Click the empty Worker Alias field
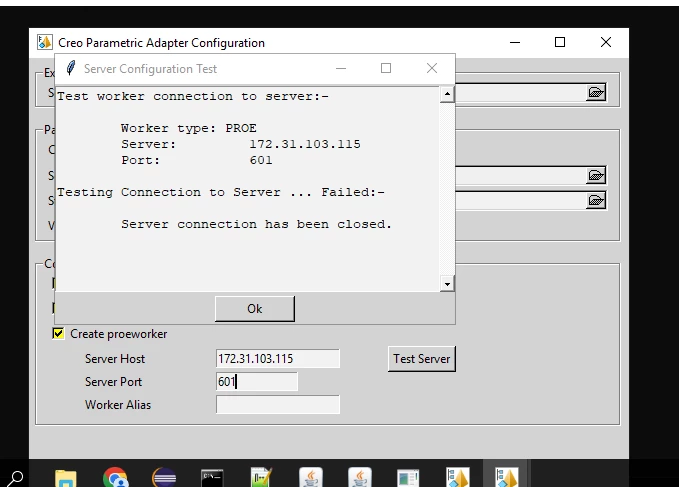The height and width of the screenshot is (487, 679). tap(278, 404)
